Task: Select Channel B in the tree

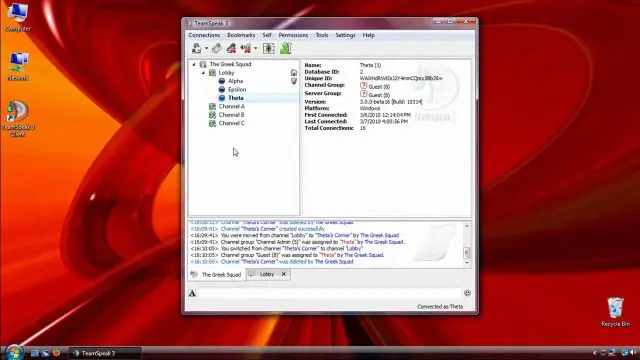Action: (231, 115)
